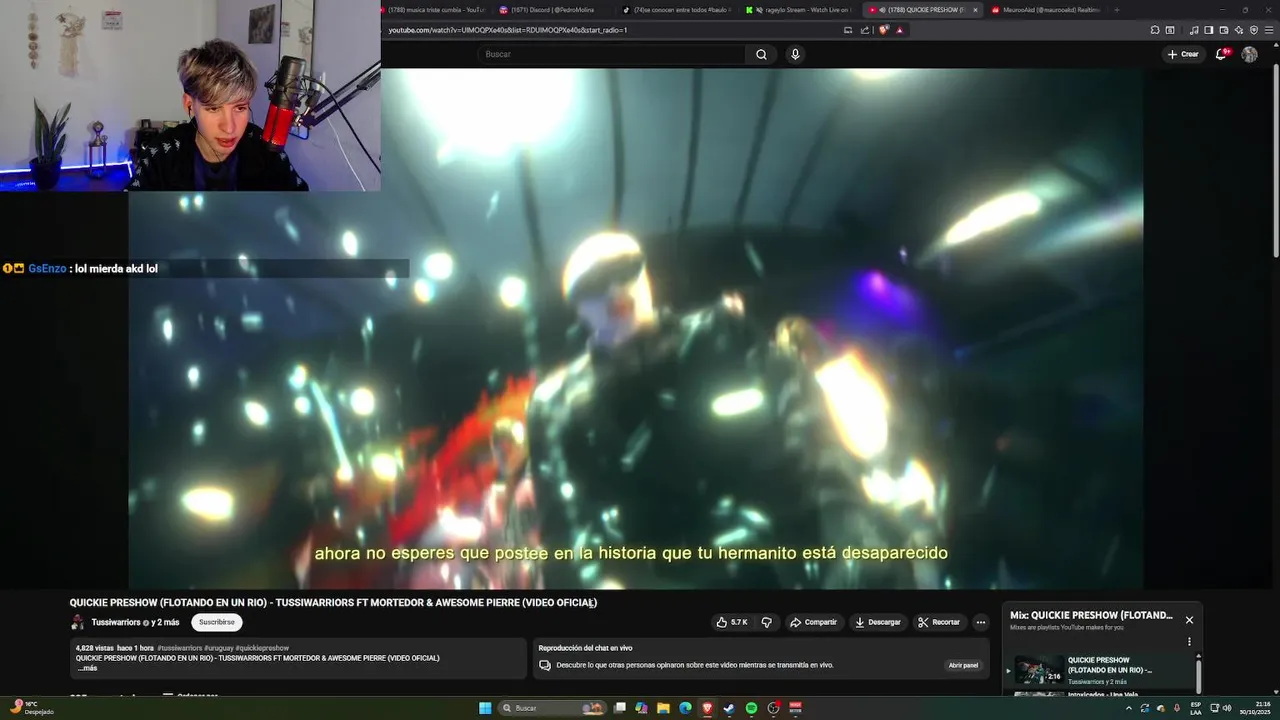1280x720 pixels.
Task: Like the video with 5.7 K thumbs up
Action: pyautogui.click(x=732, y=622)
